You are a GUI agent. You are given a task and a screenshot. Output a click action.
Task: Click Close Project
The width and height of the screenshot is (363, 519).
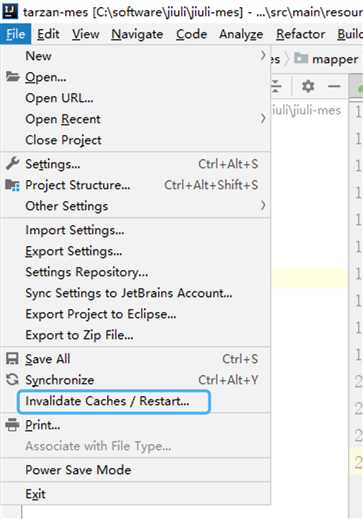coord(63,140)
